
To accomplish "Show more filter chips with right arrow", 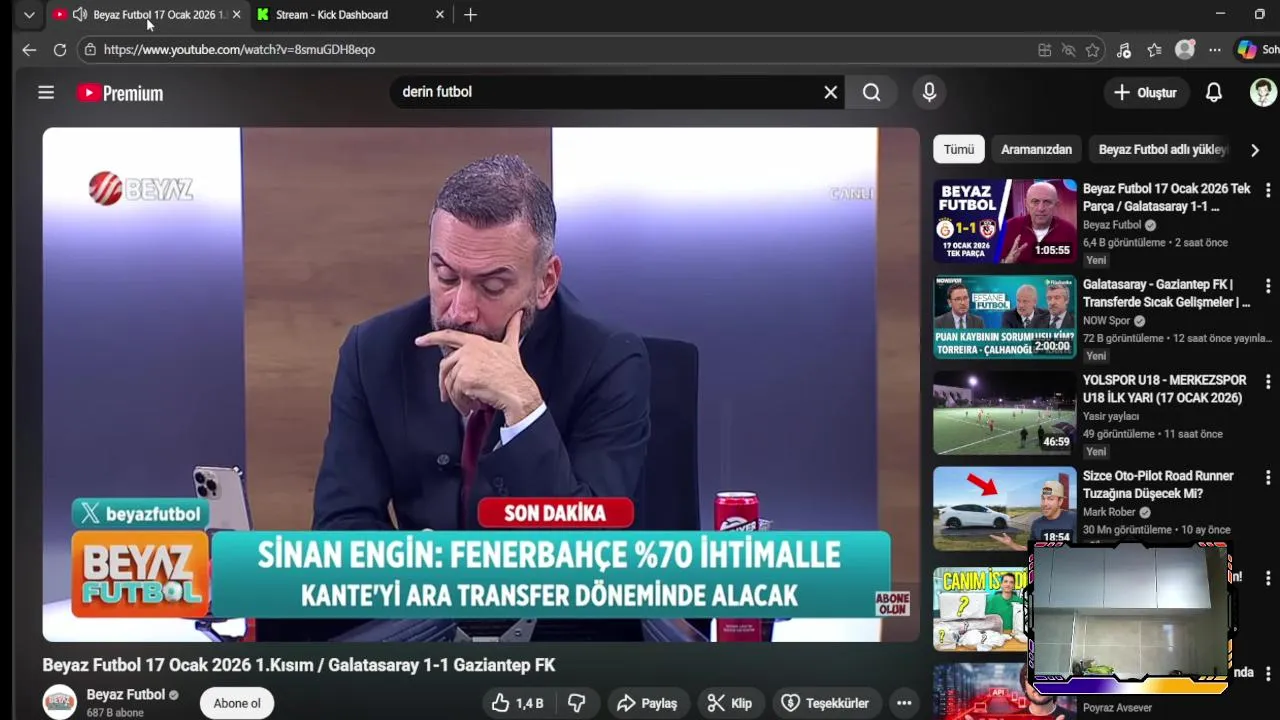I will click(1255, 150).
